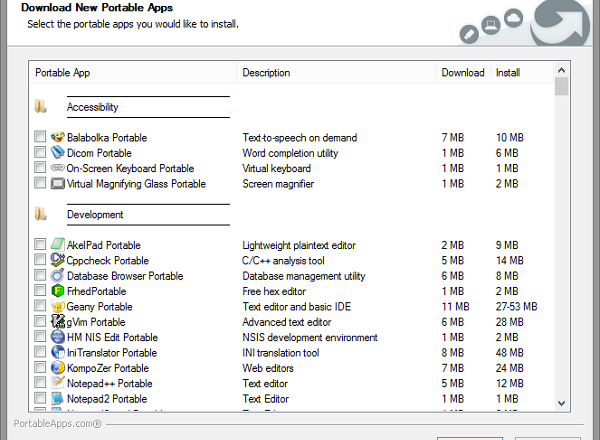Image resolution: width=600 pixels, height=440 pixels.
Task: Click the Balabolka Portable app icon
Action: 58,137
